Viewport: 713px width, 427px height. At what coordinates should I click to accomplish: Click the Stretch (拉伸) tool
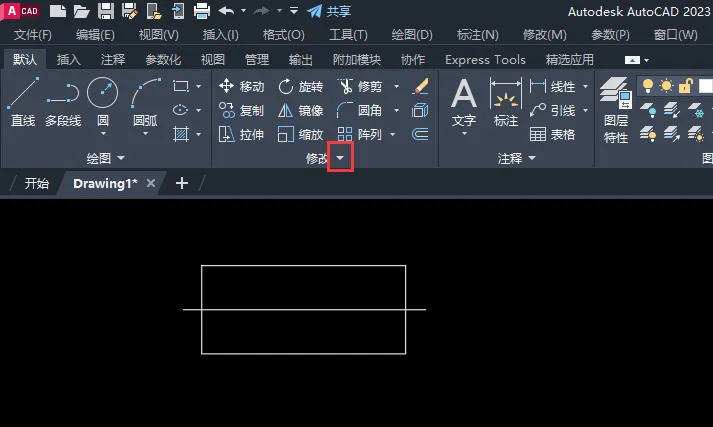point(241,134)
